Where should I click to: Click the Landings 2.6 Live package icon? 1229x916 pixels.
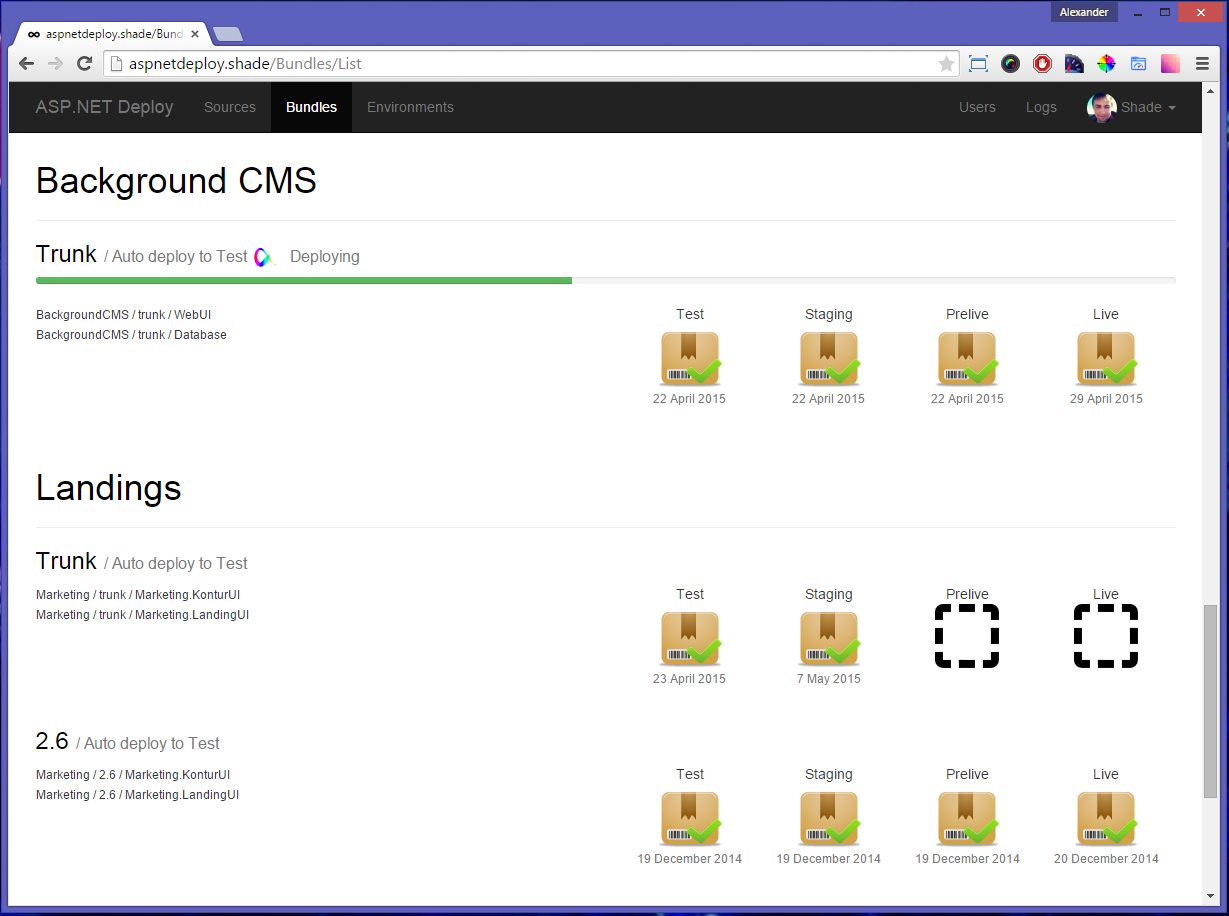pyautogui.click(x=1106, y=819)
